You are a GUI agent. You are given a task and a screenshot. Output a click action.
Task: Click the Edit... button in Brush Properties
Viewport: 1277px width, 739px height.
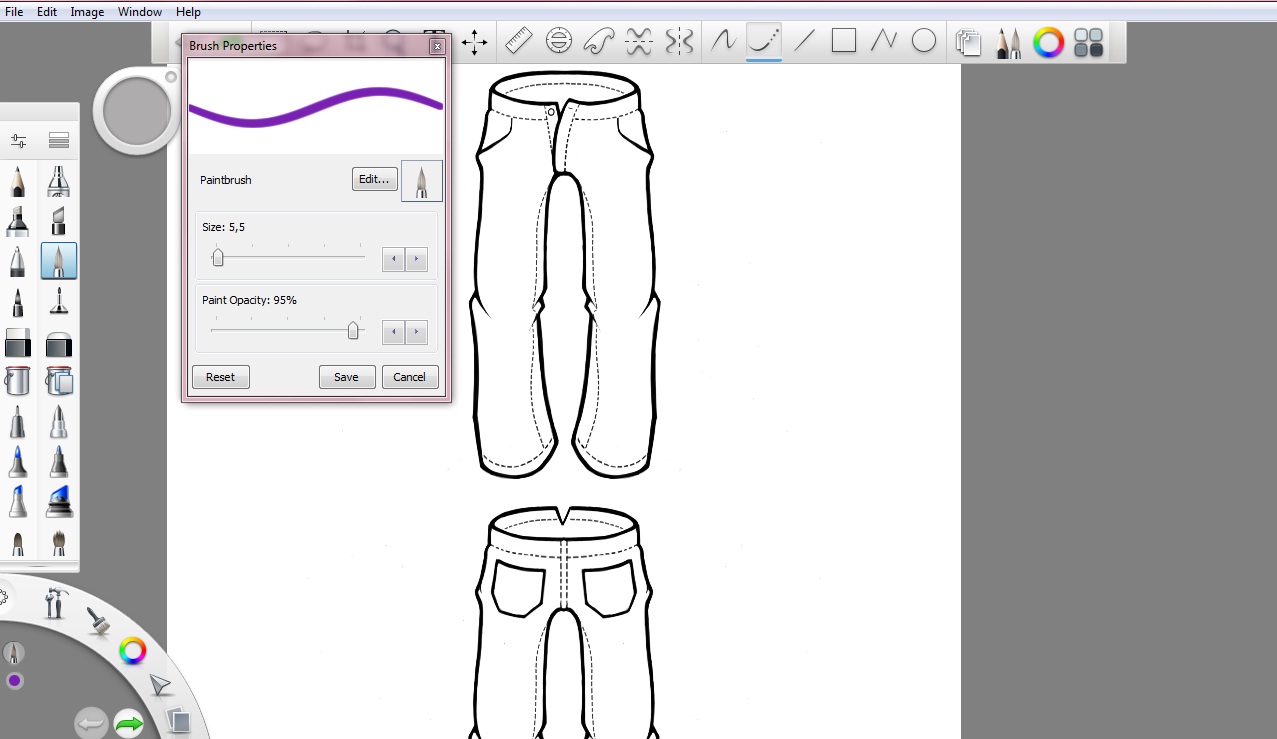(375, 179)
